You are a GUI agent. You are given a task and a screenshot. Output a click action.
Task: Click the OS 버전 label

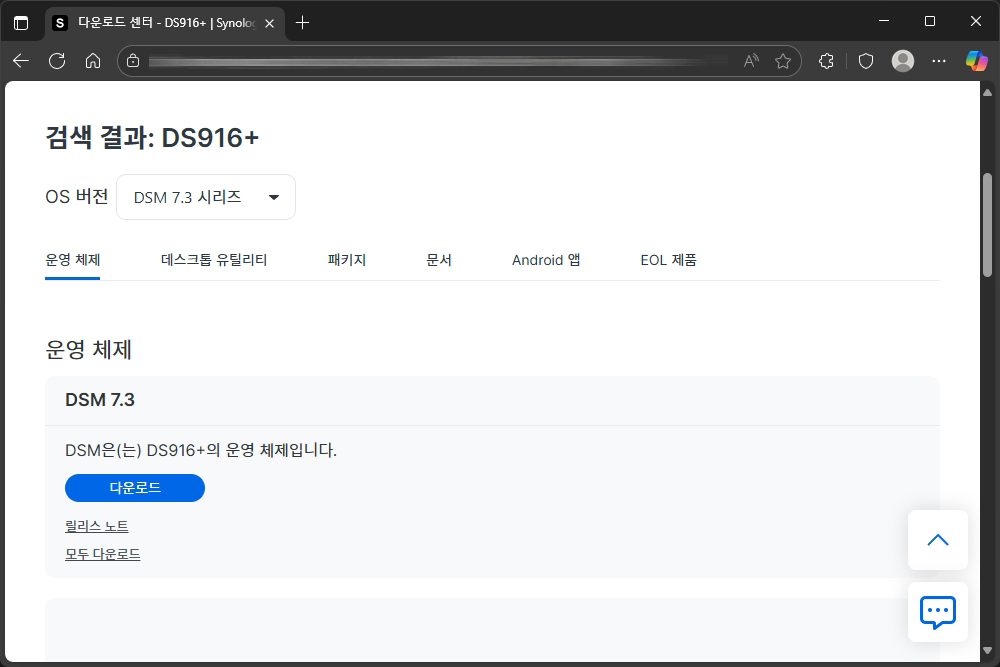77,196
